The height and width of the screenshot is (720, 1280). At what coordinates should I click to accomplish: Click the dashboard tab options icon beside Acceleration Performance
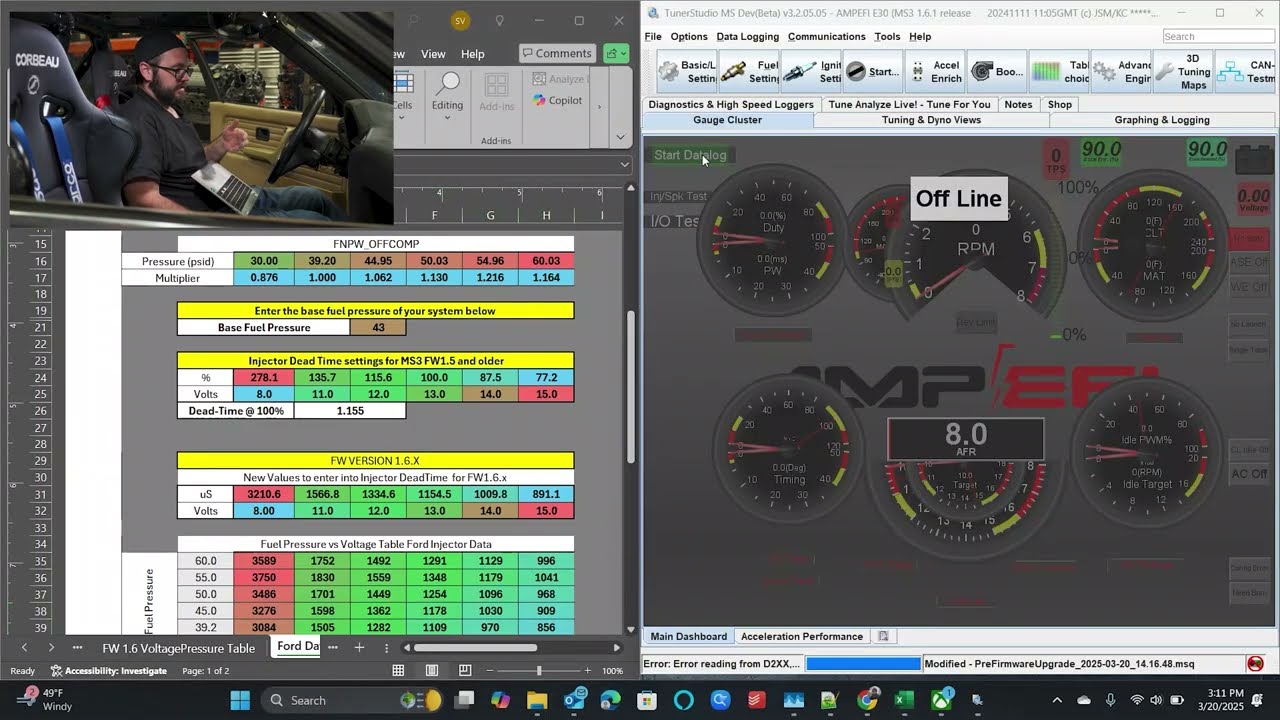point(883,636)
